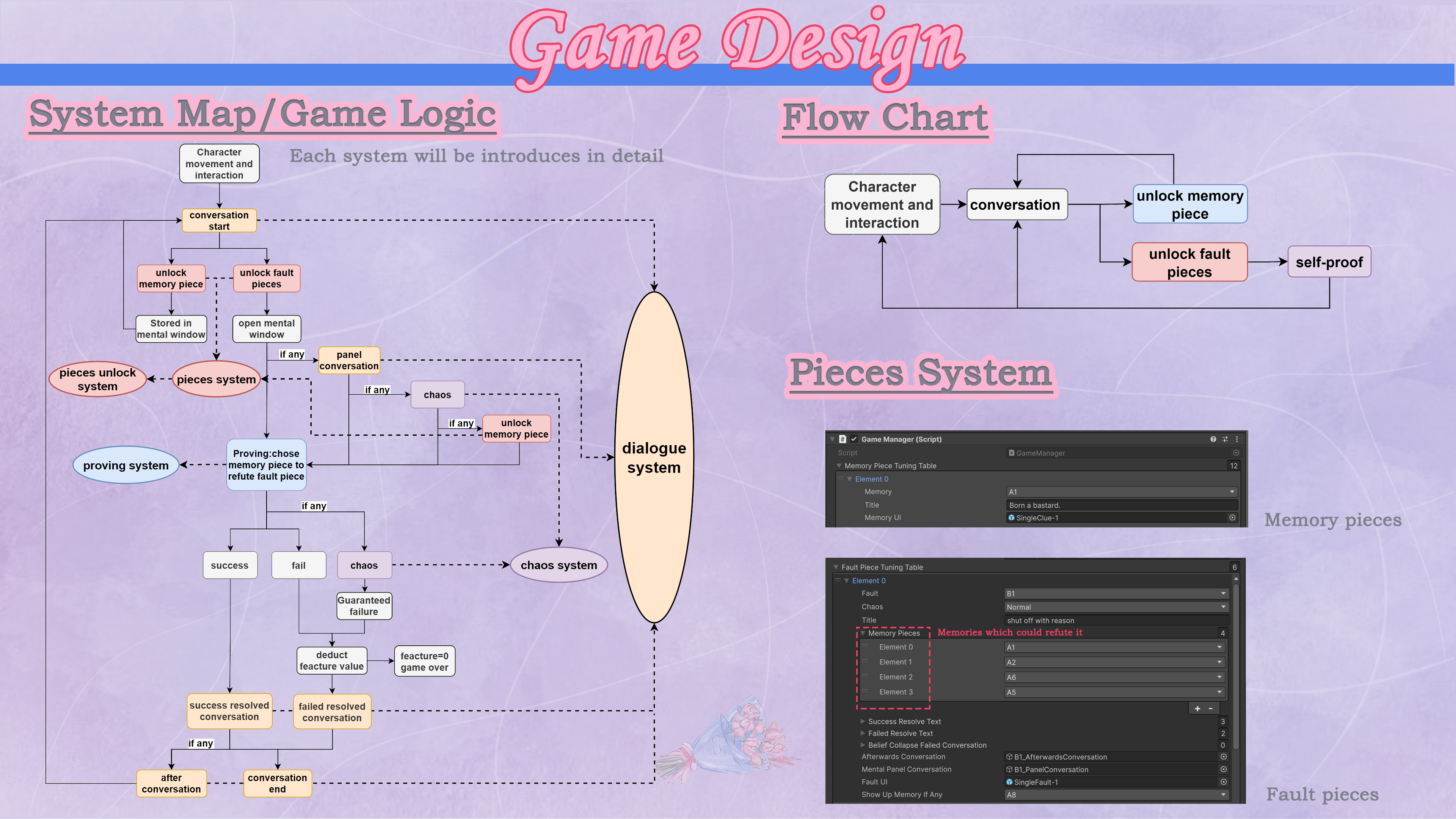Click object picker next to B1_AfterwardsConversation
1456x819 pixels.
pyautogui.click(x=1223, y=757)
